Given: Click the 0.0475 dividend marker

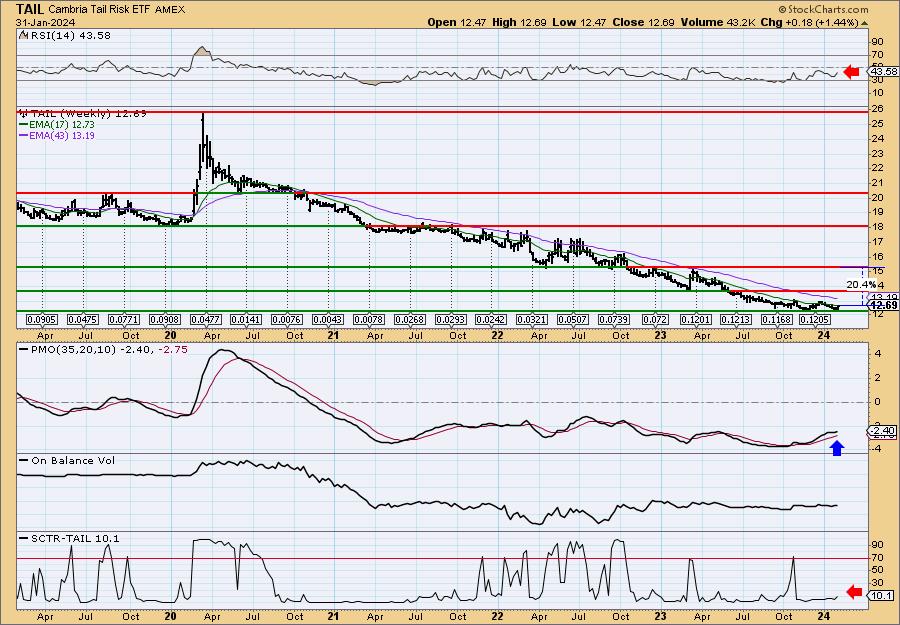Looking at the screenshot, I should click(84, 319).
